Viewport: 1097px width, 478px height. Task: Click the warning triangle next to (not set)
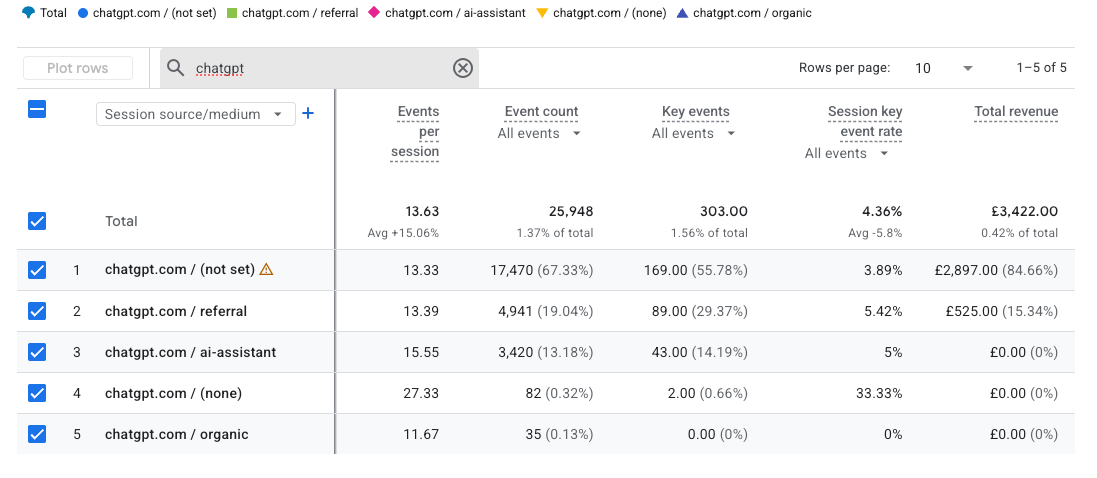(x=266, y=269)
